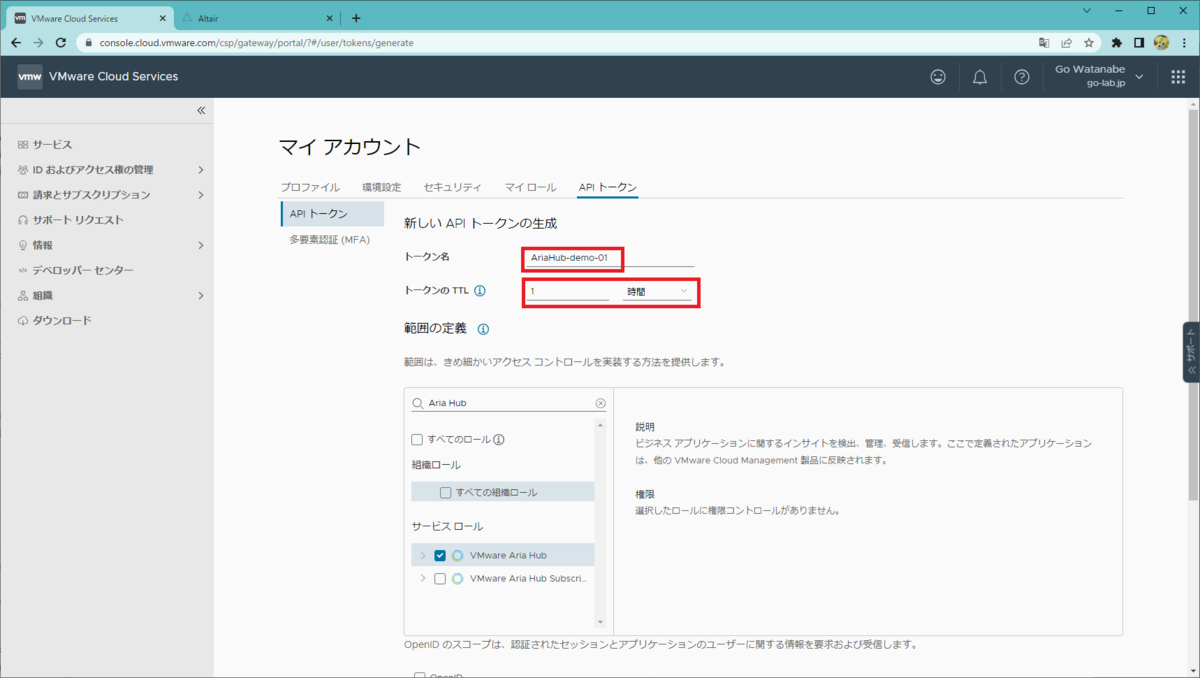Click the info icon next to トークンの TTL
This screenshot has width=1200, height=678.
pyautogui.click(x=479, y=291)
